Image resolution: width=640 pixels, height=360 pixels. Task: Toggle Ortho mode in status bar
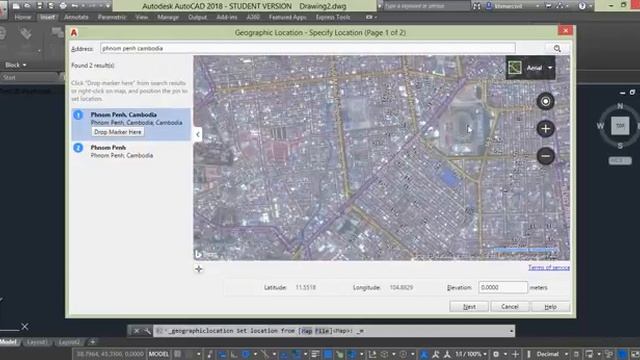[x=234, y=354]
